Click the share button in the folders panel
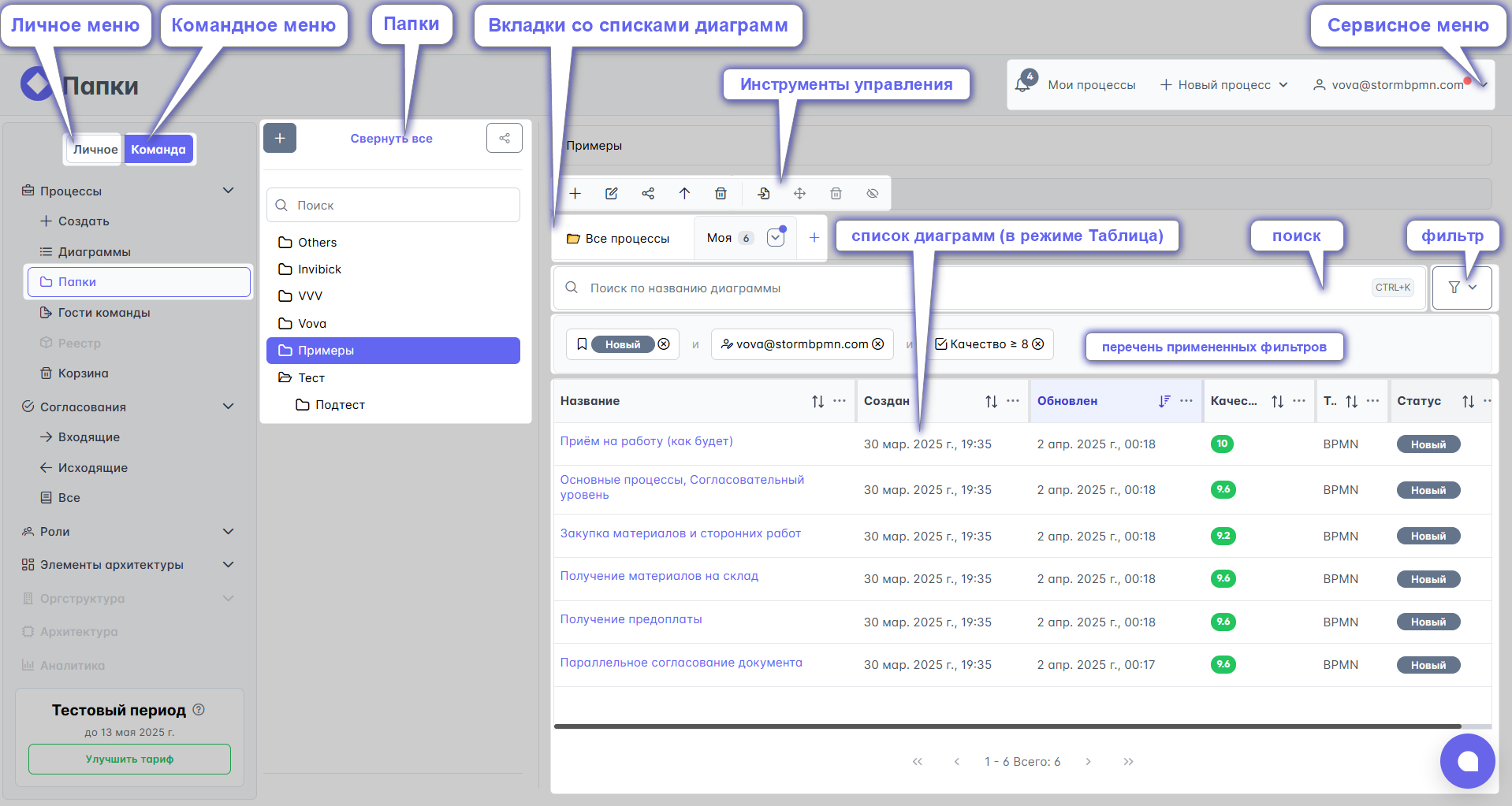Screen dimensions: 1512x806 pyautogui.click(x=505, y=138)
